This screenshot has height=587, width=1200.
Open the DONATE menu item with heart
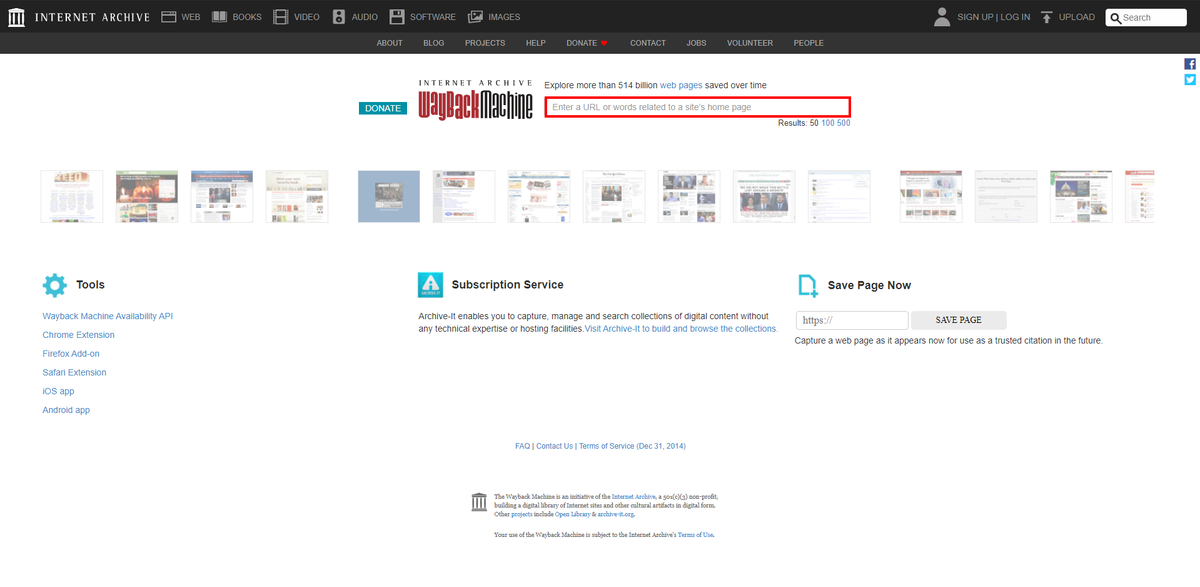(x=587, y=43)
